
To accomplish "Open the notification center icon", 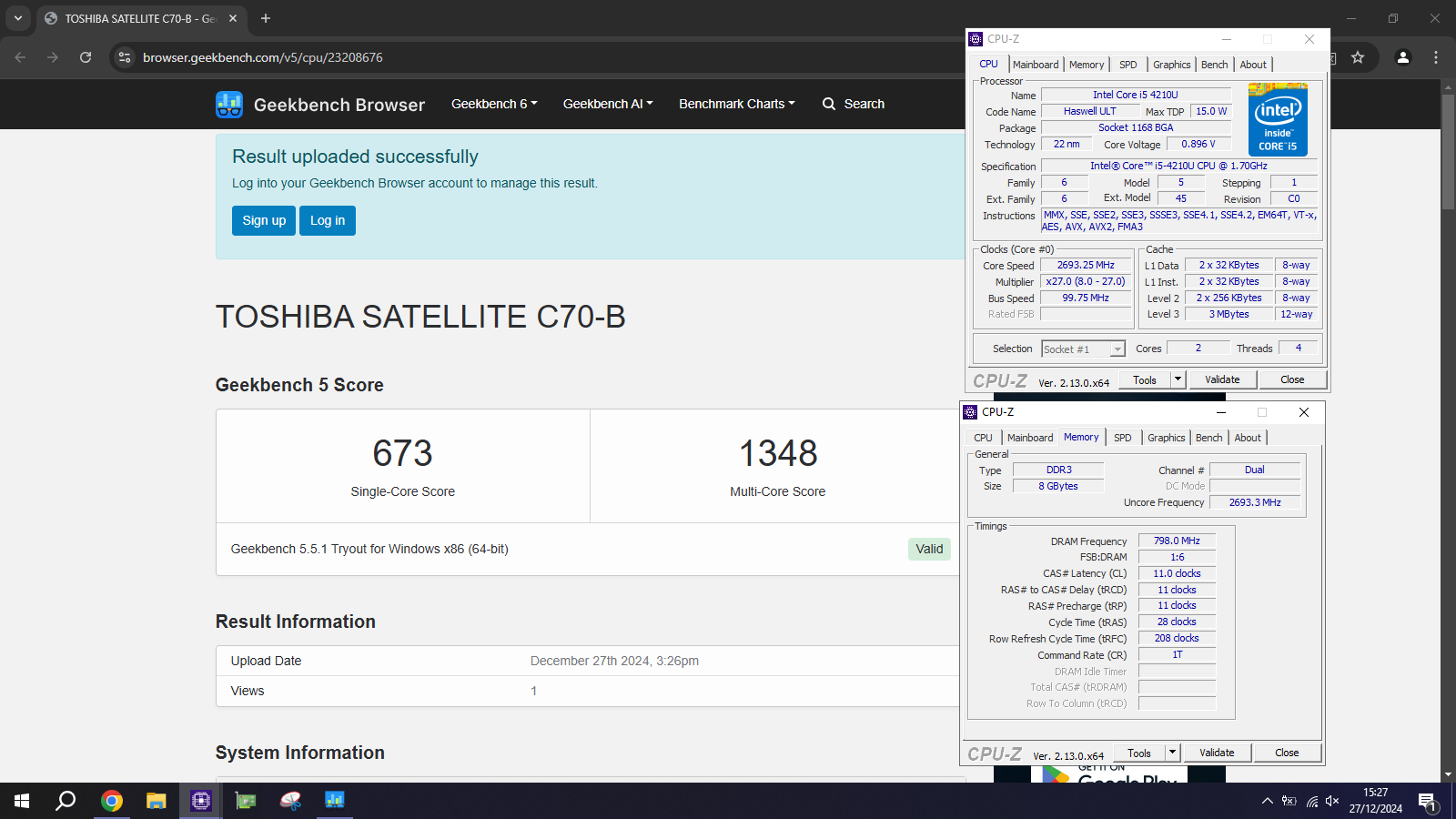I will [x=1428, y=802].
